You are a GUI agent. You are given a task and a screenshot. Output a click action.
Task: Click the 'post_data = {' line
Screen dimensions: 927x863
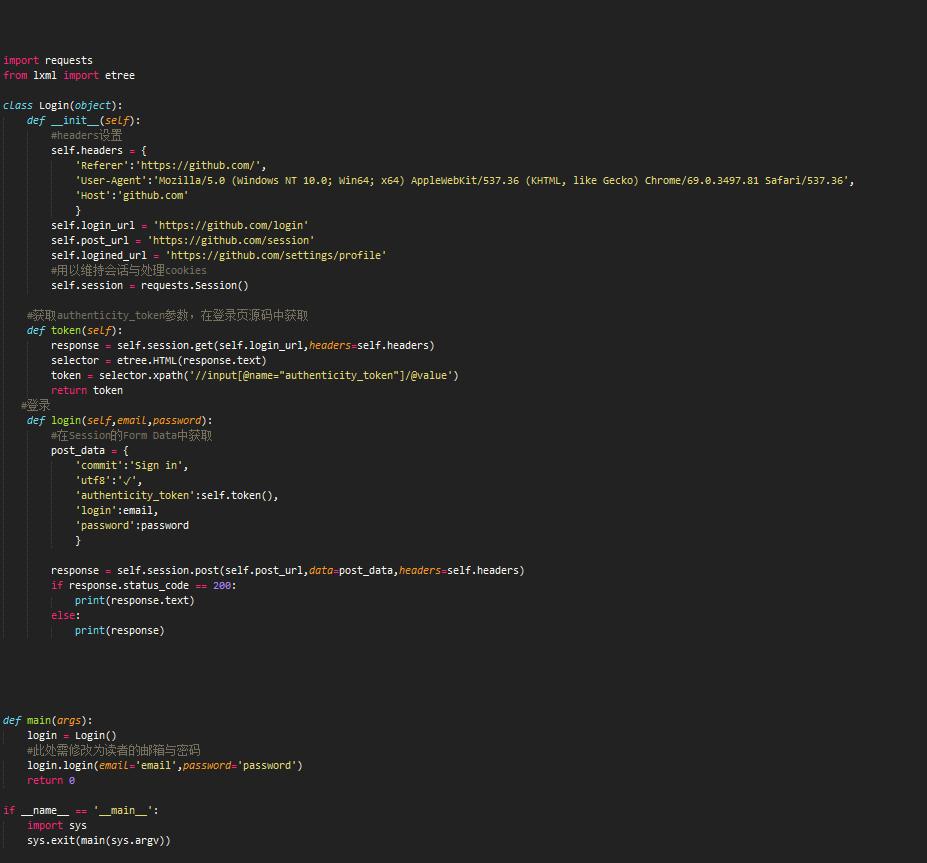click(x=90, y=450)
